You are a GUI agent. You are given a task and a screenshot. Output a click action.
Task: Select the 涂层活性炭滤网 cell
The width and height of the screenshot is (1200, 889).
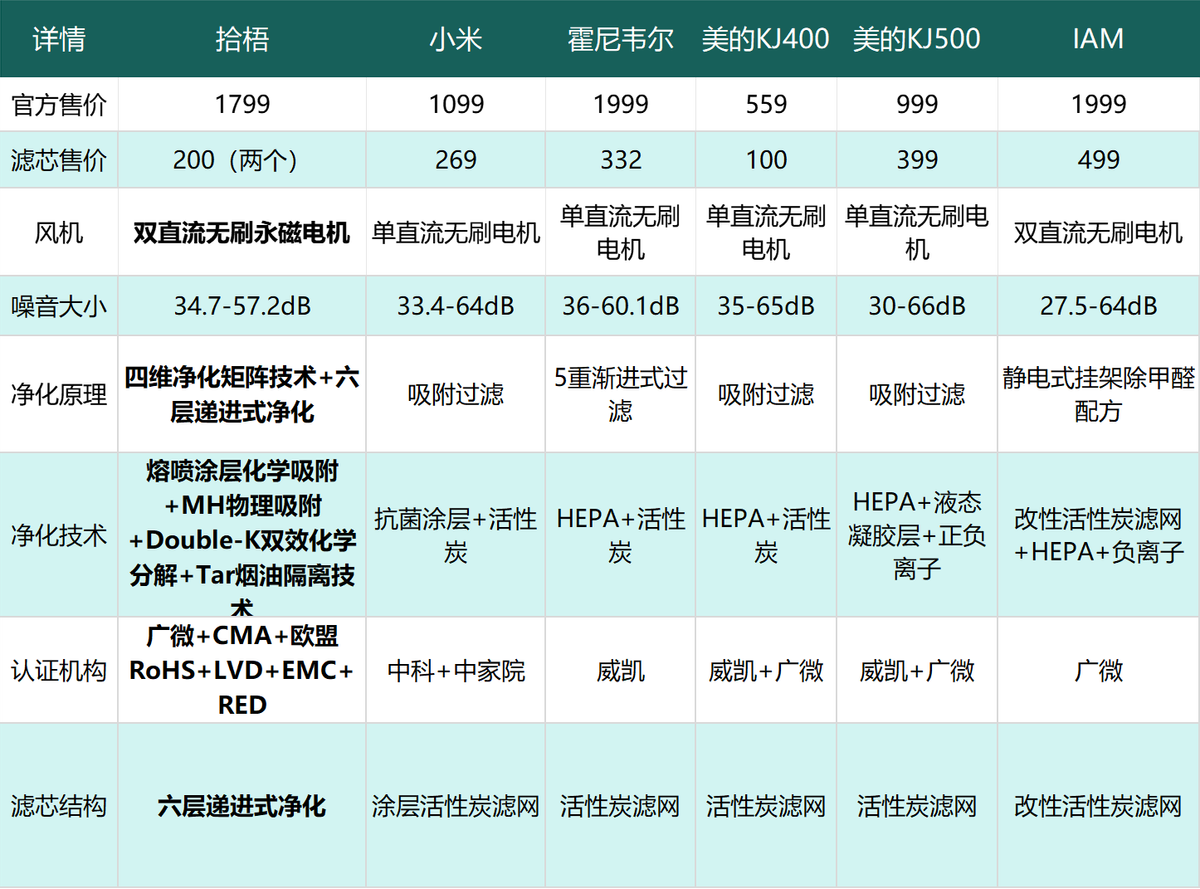coord(456,805)
